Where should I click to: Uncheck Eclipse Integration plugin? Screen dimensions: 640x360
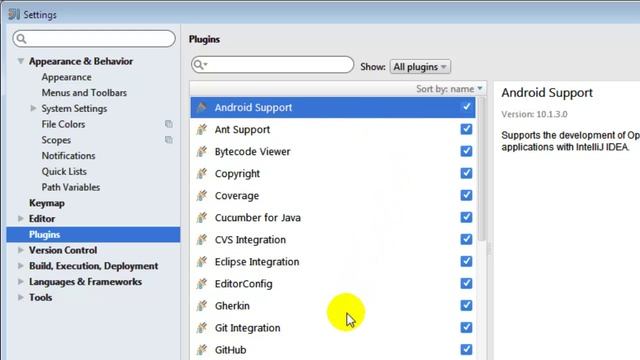(466, 261)
